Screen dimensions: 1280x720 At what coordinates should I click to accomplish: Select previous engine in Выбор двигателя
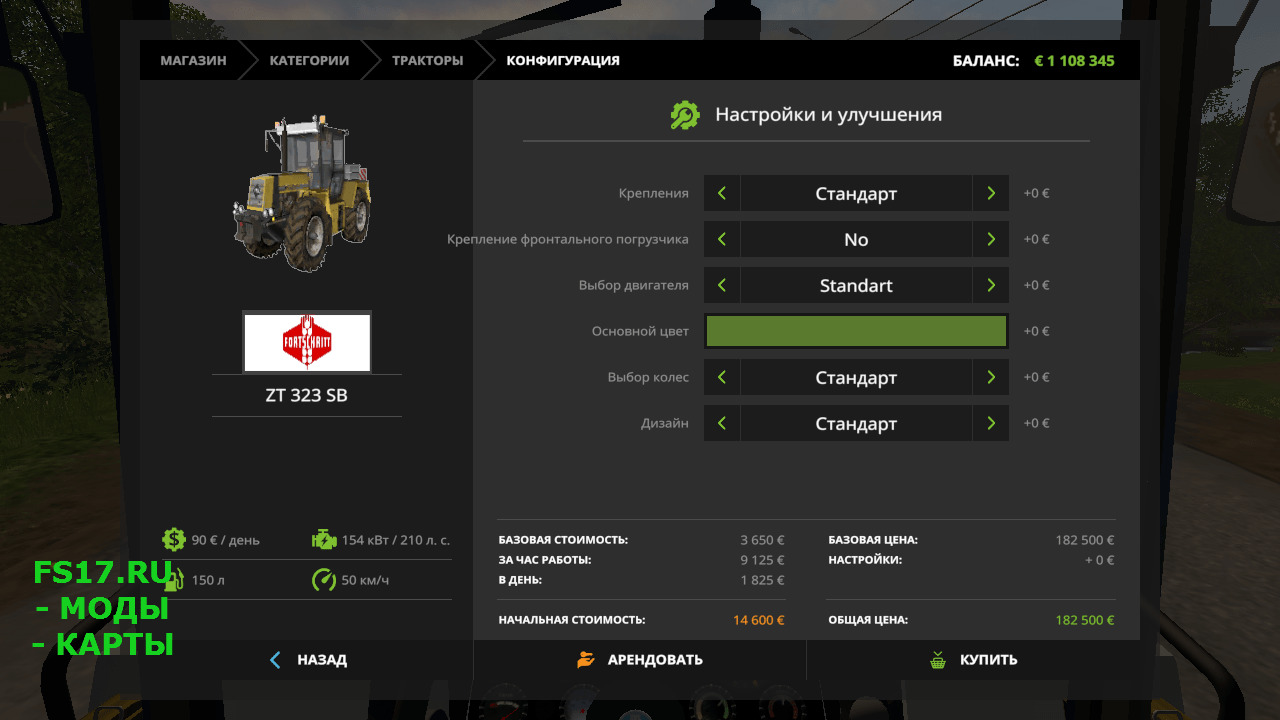(x=722, y=285)
